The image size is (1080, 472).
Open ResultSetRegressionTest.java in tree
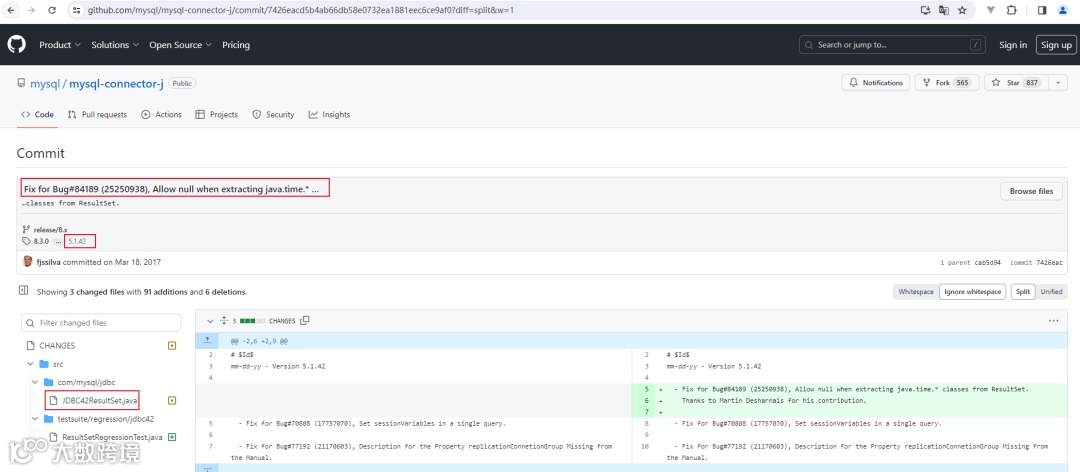point(112,437)
